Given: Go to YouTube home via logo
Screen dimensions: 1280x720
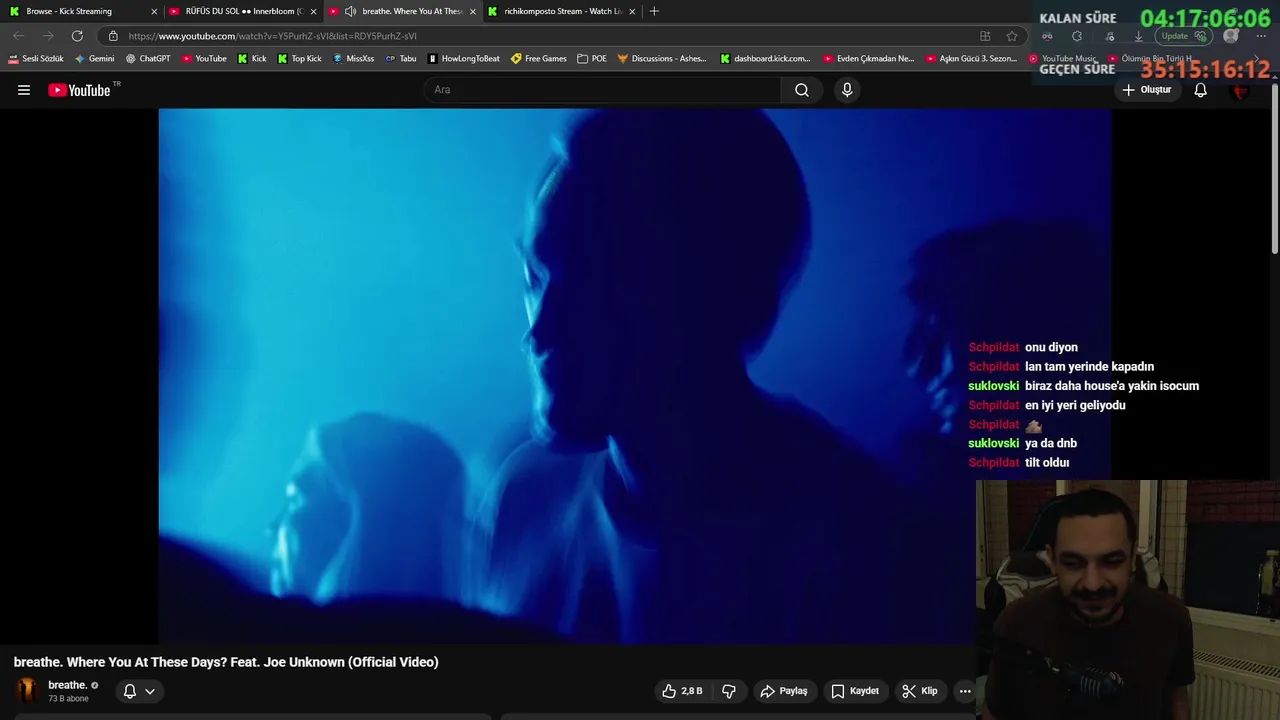Looking at the screenshot, I should click(x=79, y=90).
